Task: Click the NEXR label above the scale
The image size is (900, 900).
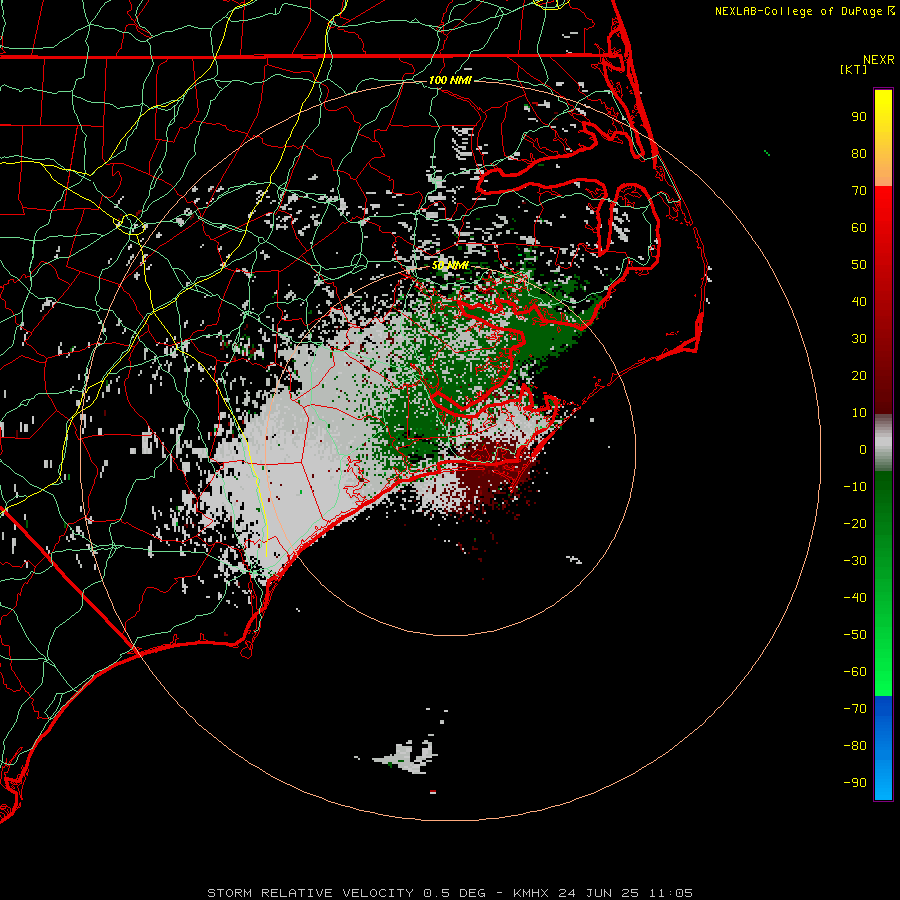Action: [x=879, y=60]
